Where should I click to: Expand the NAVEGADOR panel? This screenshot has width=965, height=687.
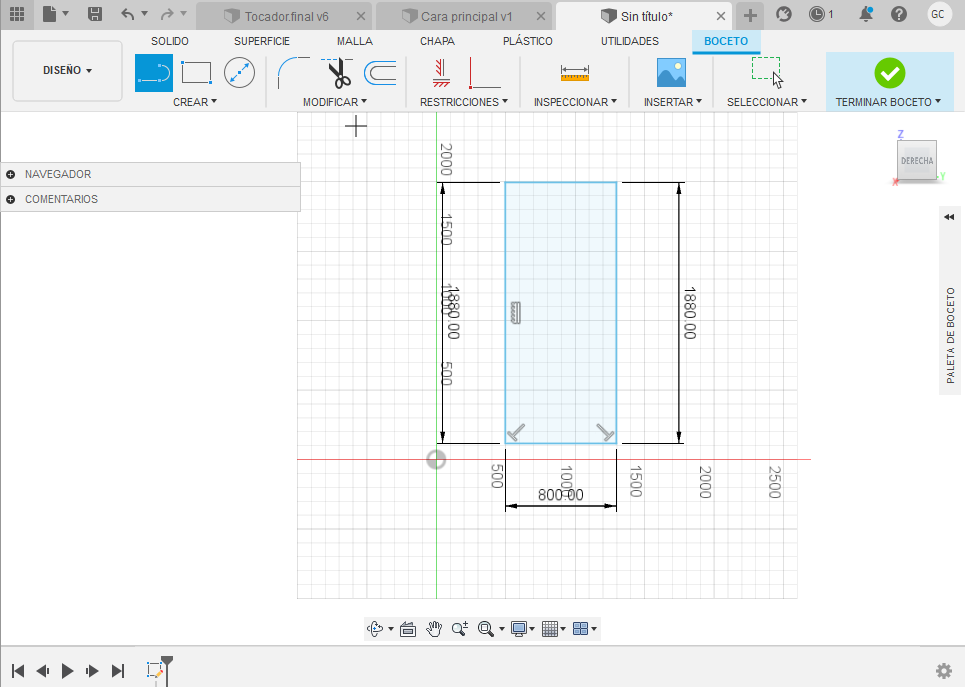pos(11,174)
